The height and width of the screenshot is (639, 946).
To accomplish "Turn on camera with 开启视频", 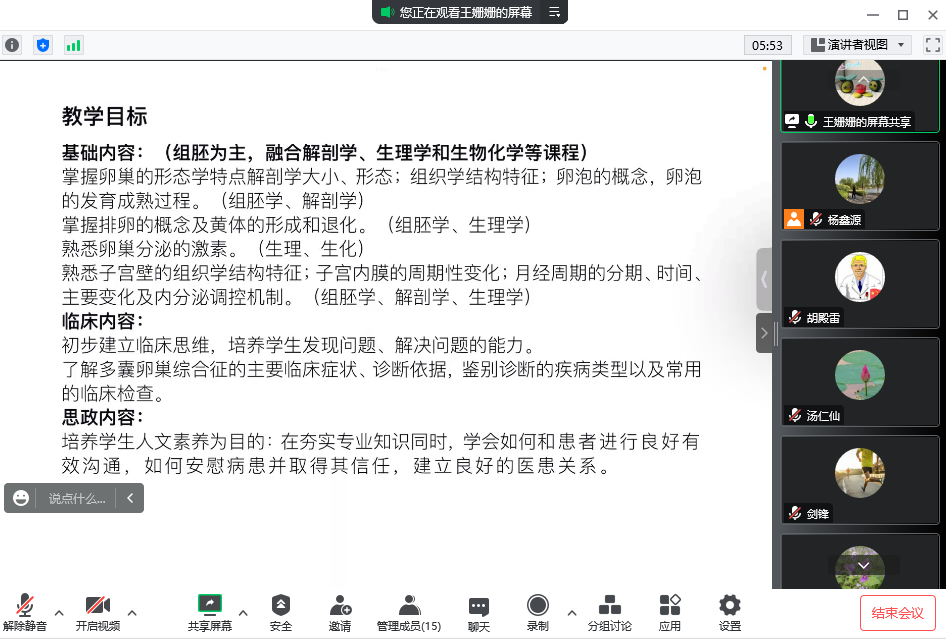I will click(98, 612).
